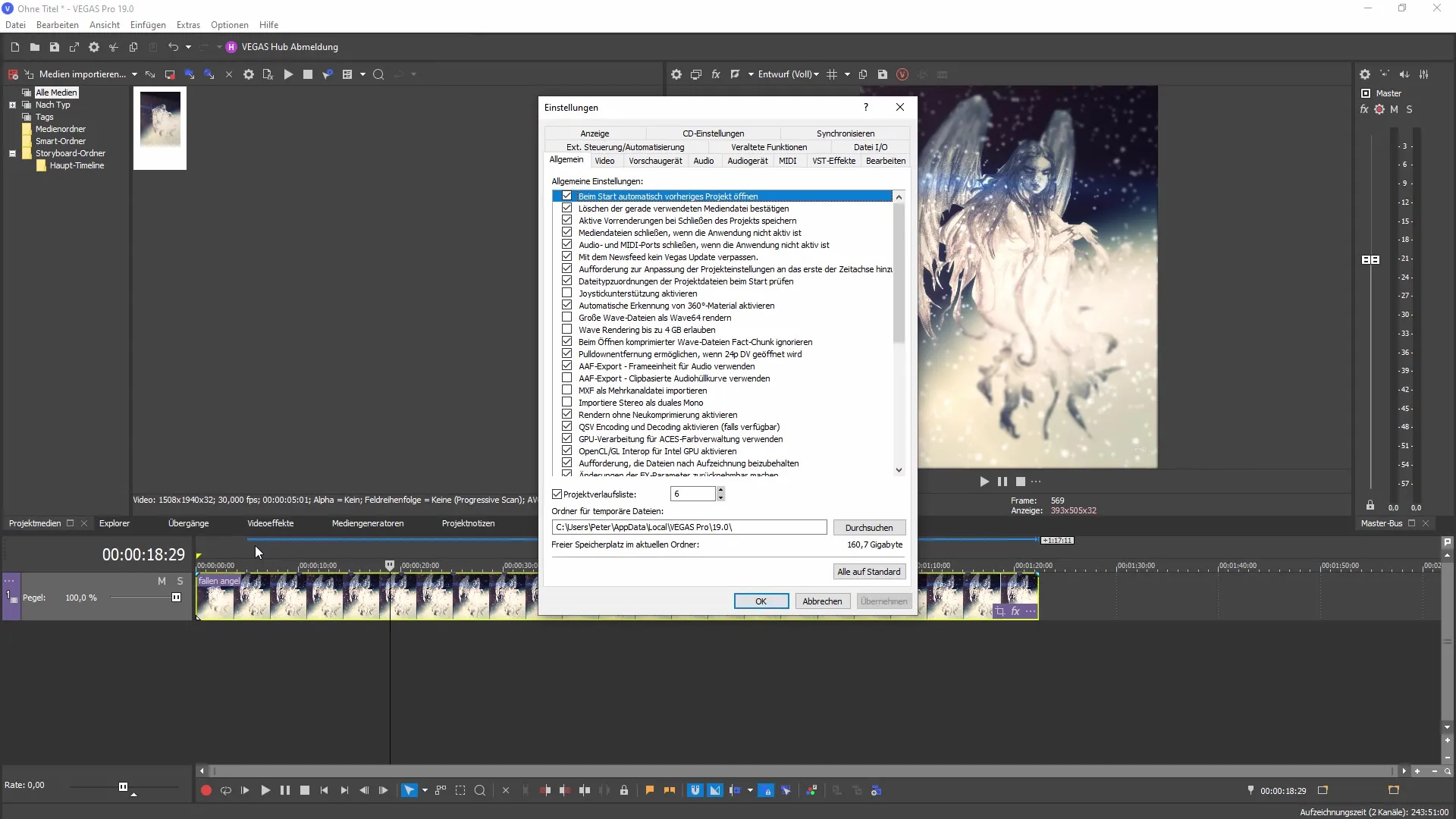Click the Master bus solo S icon

[x=1409, y=109]
